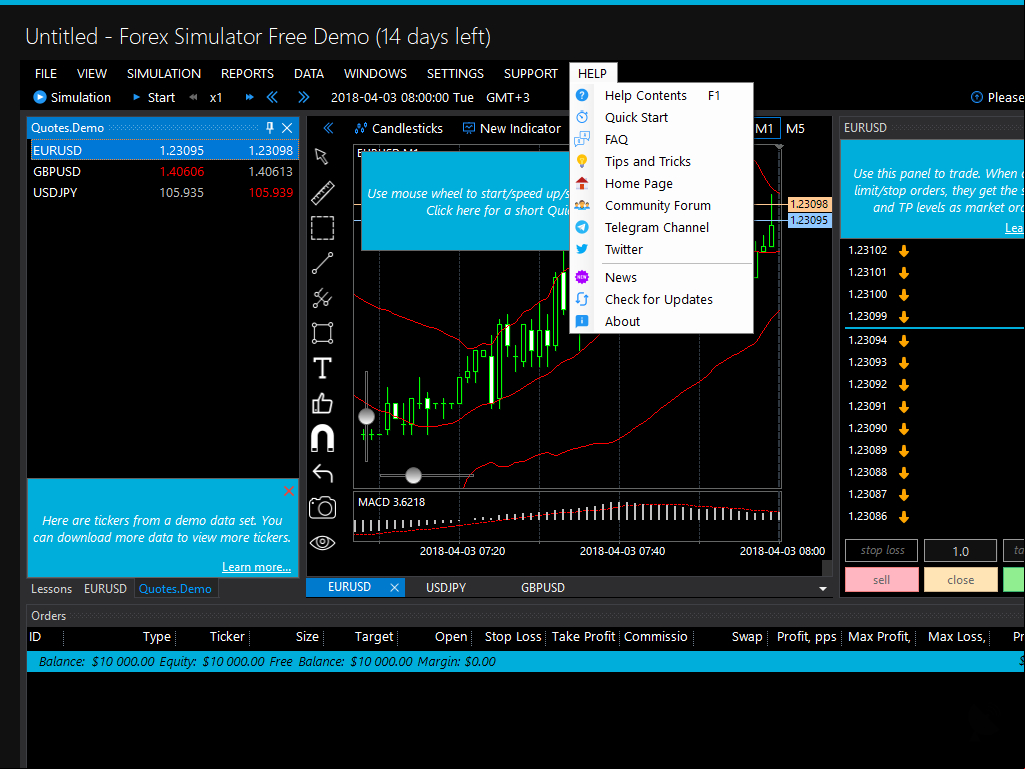
Task: Select the arrow pointer tool
Action: click(322, 157)
